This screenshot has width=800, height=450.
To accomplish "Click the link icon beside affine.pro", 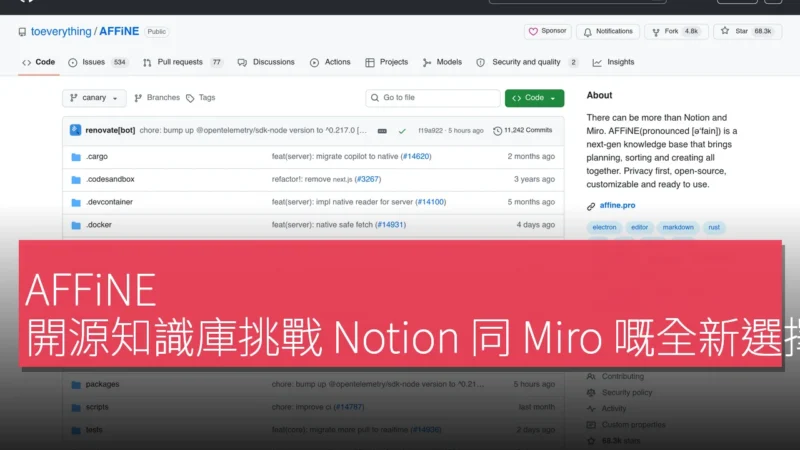I will (x=591, y=206).
